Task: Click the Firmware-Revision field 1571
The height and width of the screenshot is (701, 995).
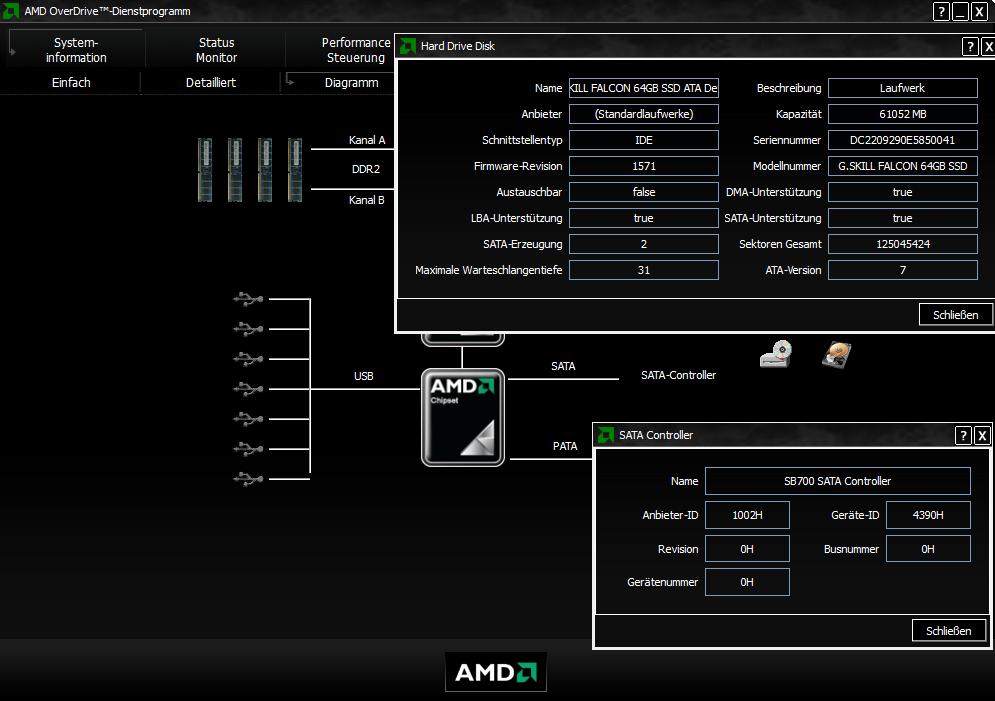Action: 643,166
